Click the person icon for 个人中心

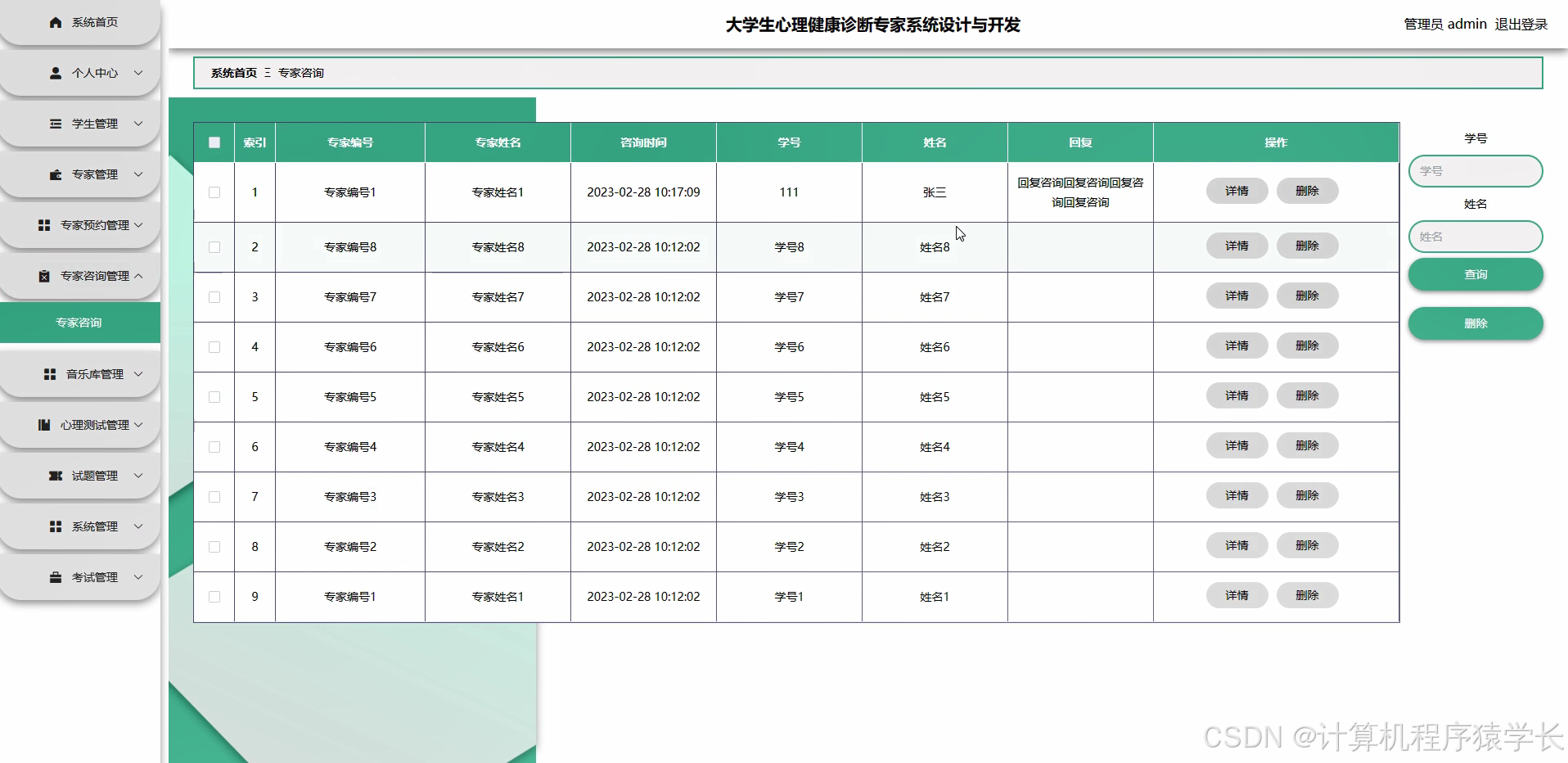tap(56, 73)
